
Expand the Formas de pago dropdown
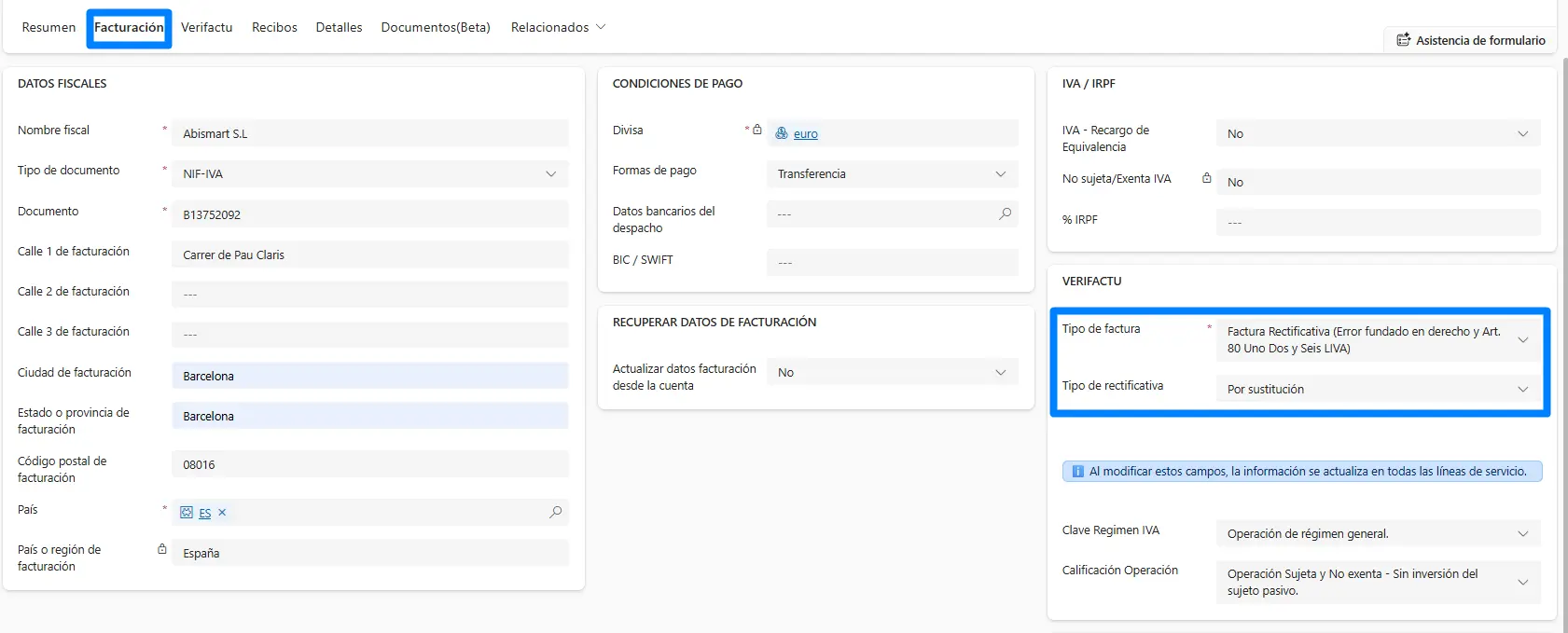point(1000,174)
